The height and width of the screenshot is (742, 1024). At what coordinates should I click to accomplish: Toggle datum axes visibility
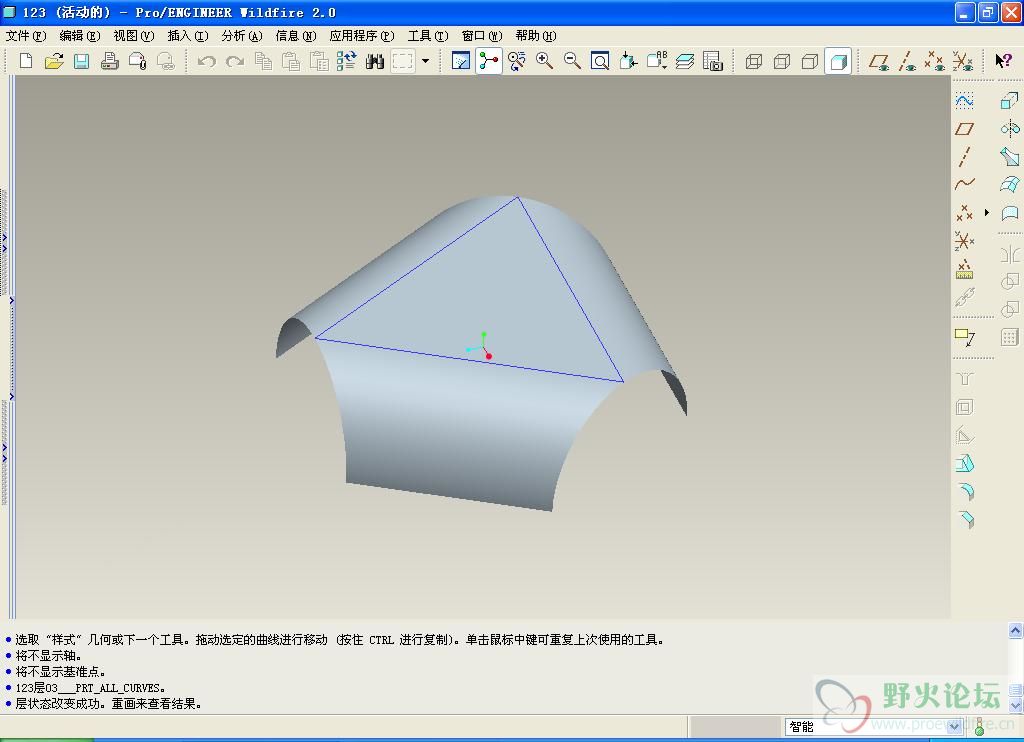(x=907, y=61)
